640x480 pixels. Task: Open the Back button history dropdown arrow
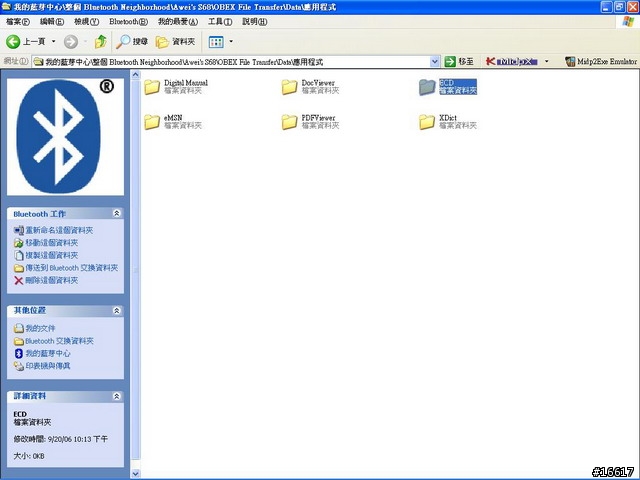53,41
